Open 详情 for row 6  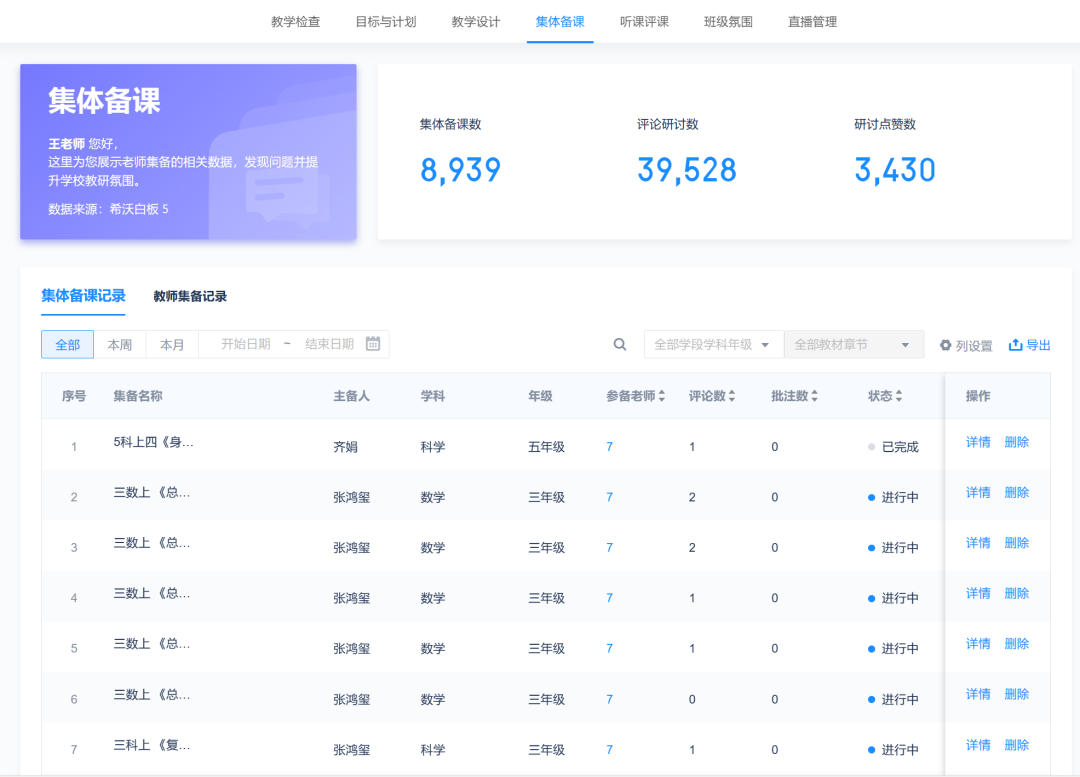[978, 694]
